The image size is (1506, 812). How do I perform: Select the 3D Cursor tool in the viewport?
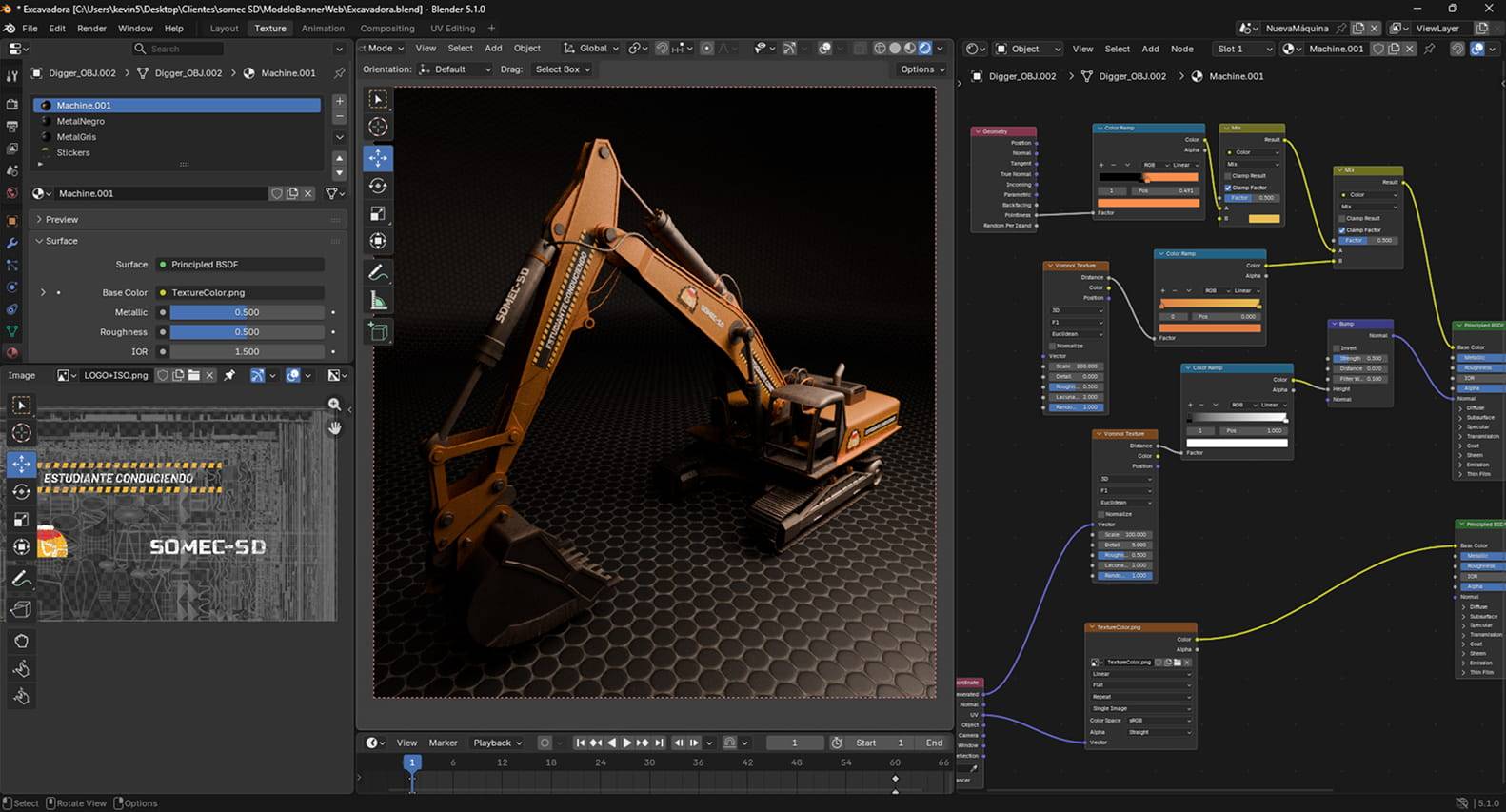[378, 127]
